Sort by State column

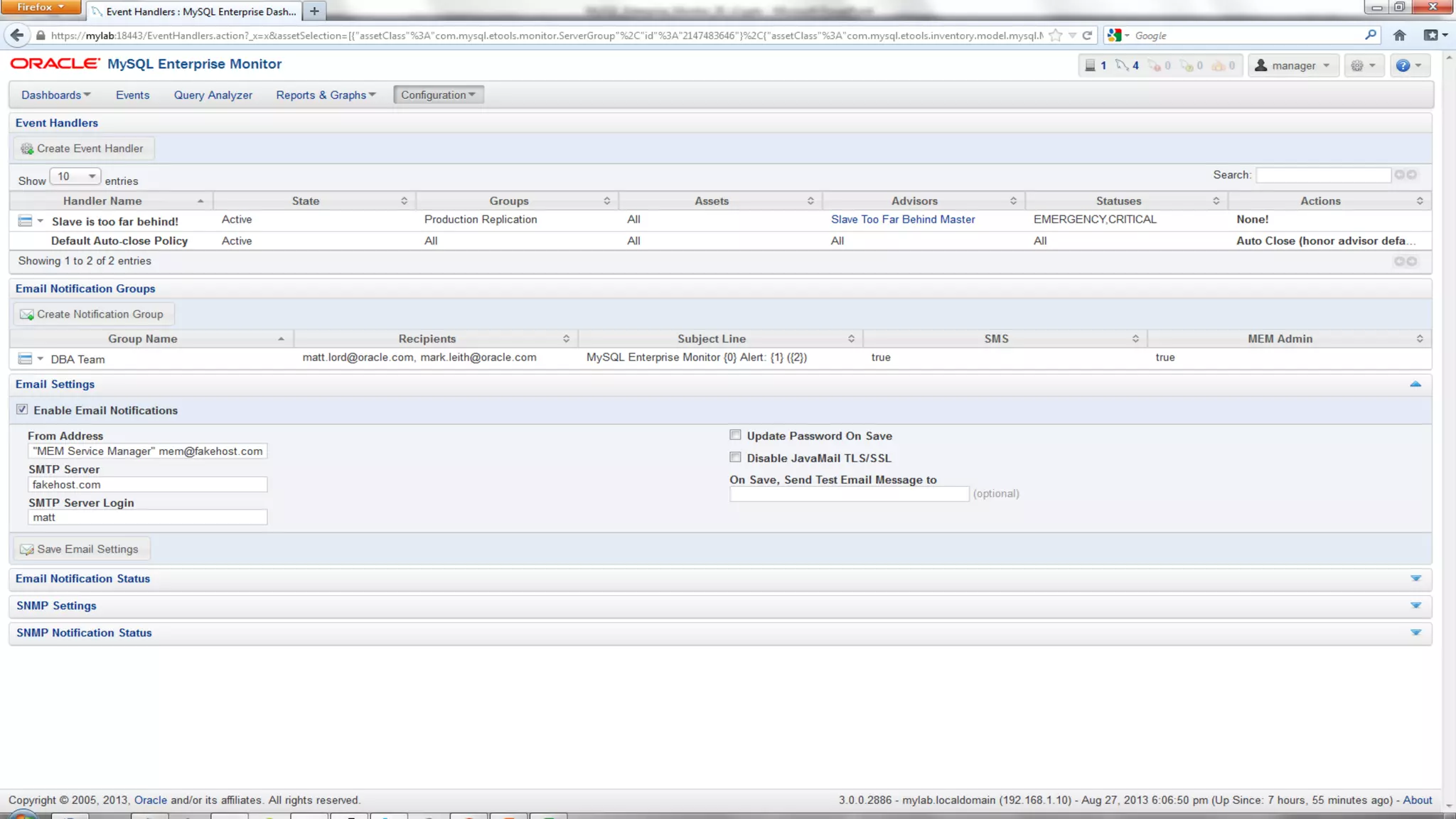(314, 201)
